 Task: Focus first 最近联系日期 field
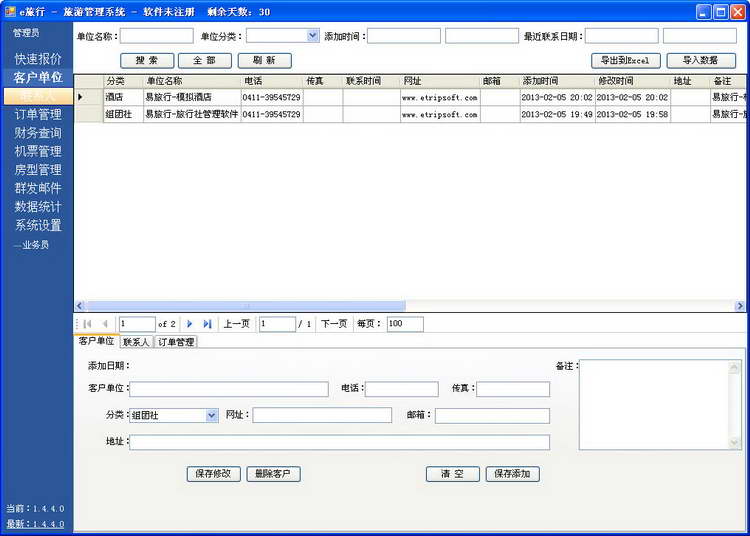pos(621,36)
